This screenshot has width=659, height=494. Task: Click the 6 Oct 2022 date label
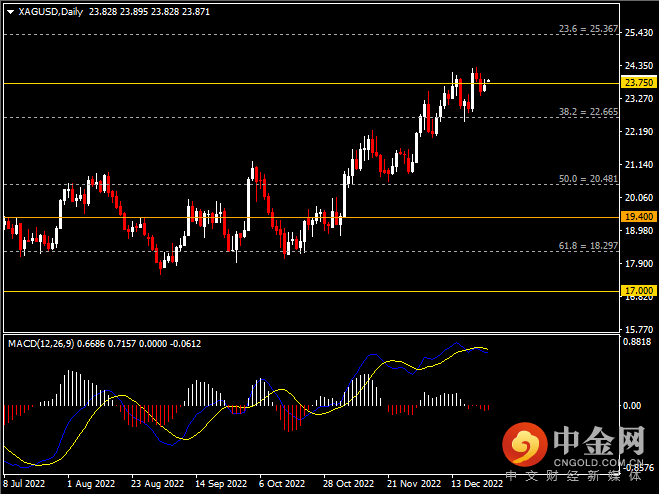tap(282, 483)
